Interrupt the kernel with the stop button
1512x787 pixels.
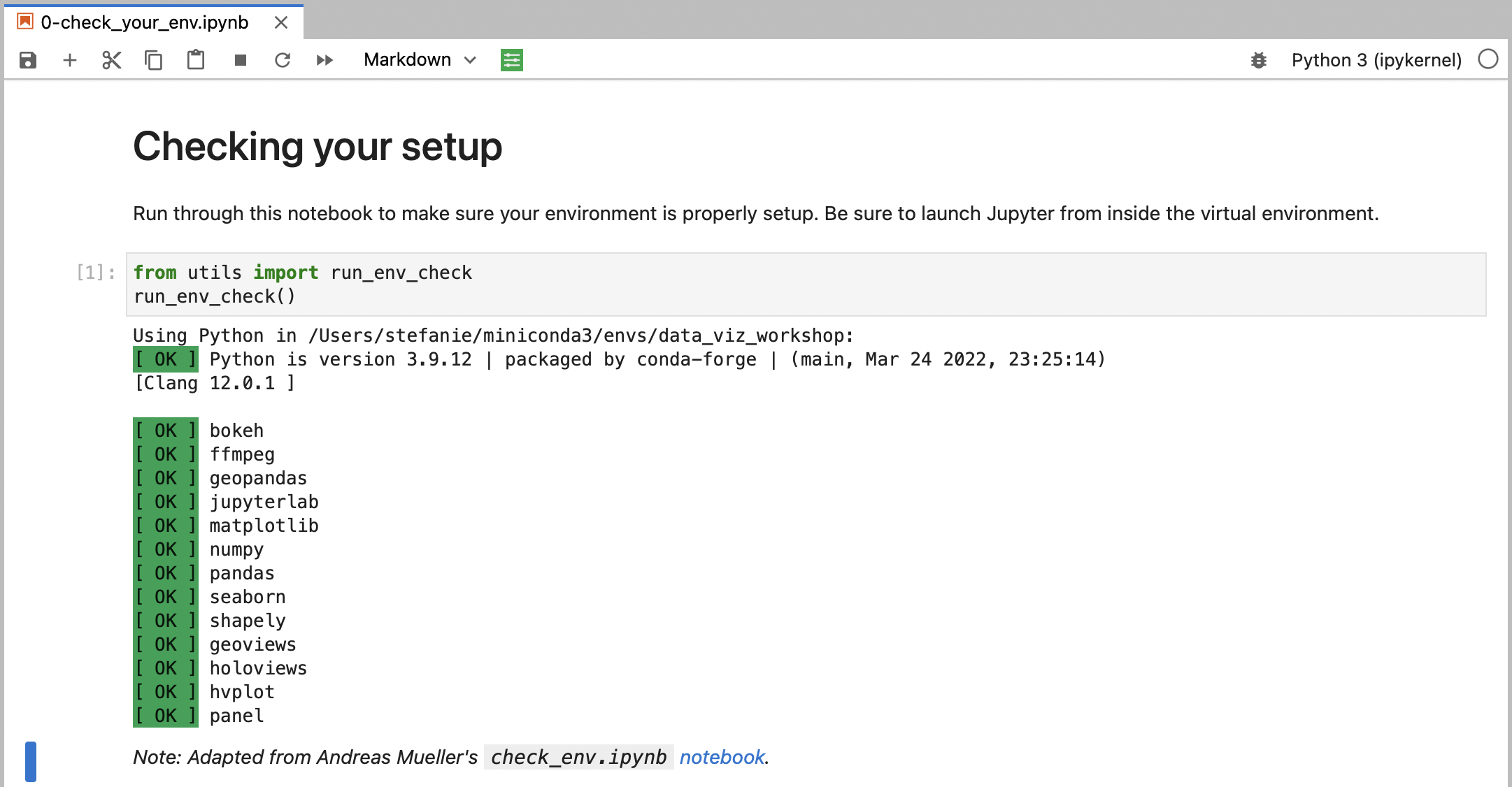pyautogui.click(x=241, y=60)
